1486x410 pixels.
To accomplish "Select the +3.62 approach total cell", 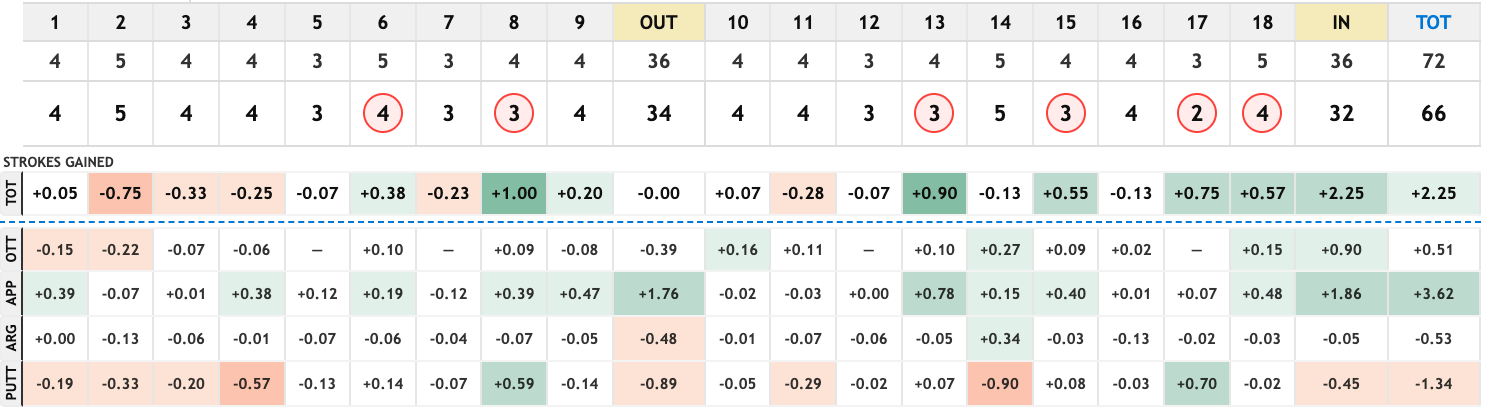I will [x=1433, y=295].
